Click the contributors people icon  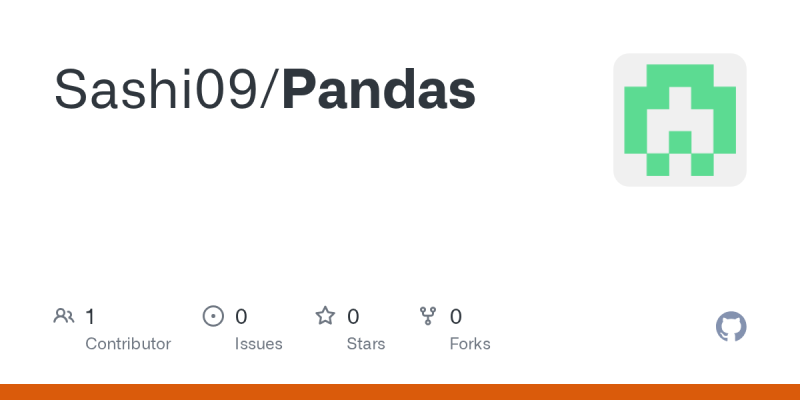pyautogui.click(x=64, y=317)
